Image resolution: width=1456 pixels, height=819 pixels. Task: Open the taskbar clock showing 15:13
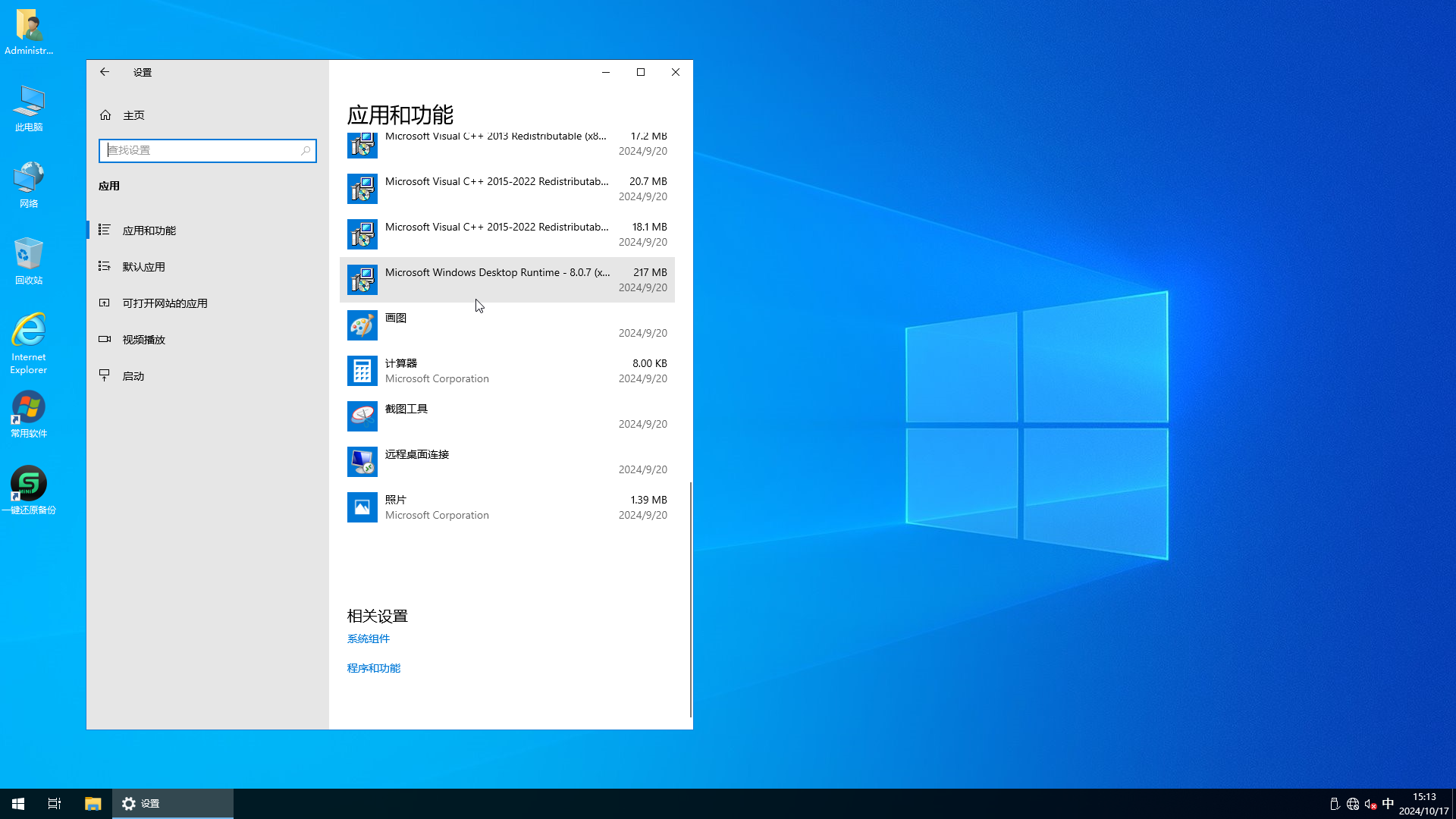[x=1423, y=804]
